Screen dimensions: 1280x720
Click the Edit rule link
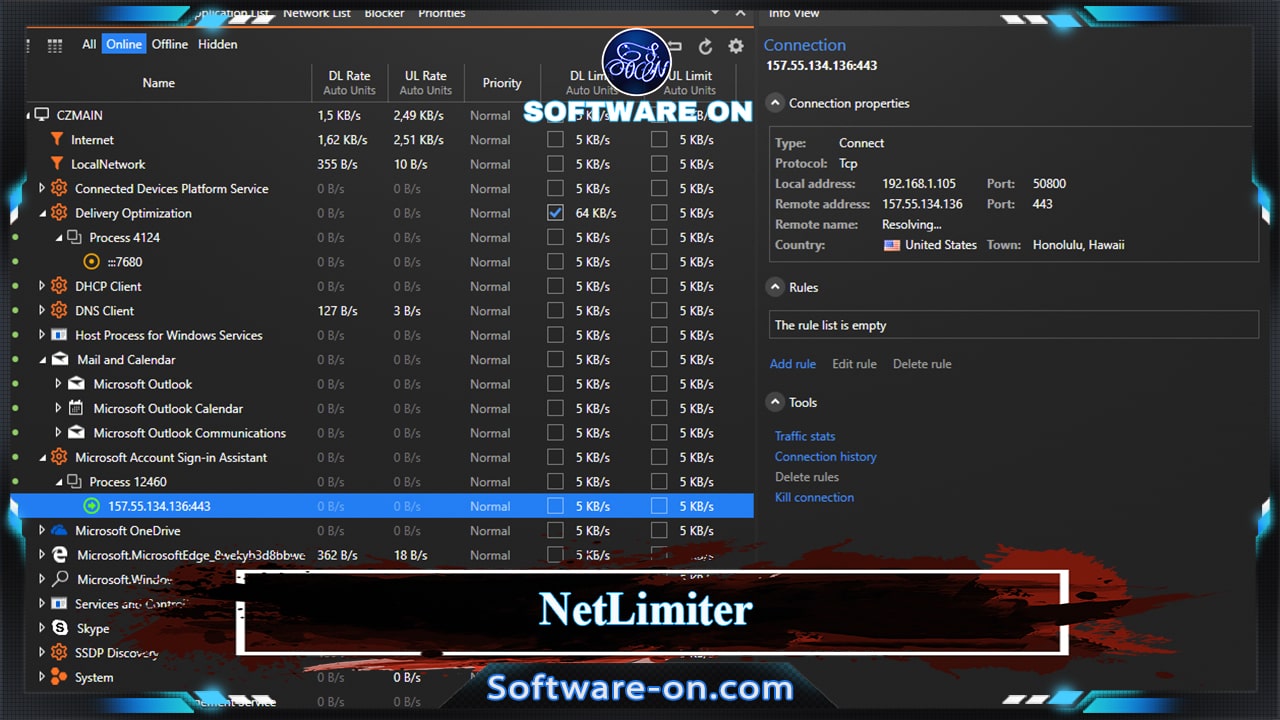tap(854, 364)
